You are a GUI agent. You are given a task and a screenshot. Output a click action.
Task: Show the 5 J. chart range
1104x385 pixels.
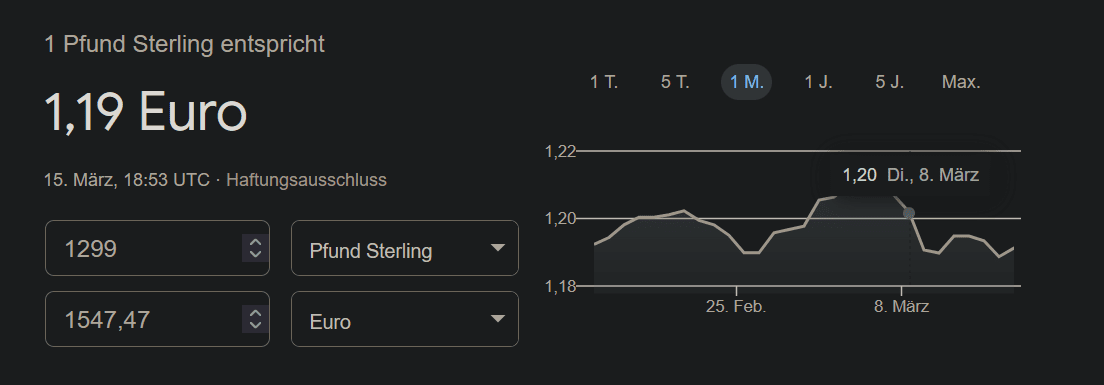(889, 82)
